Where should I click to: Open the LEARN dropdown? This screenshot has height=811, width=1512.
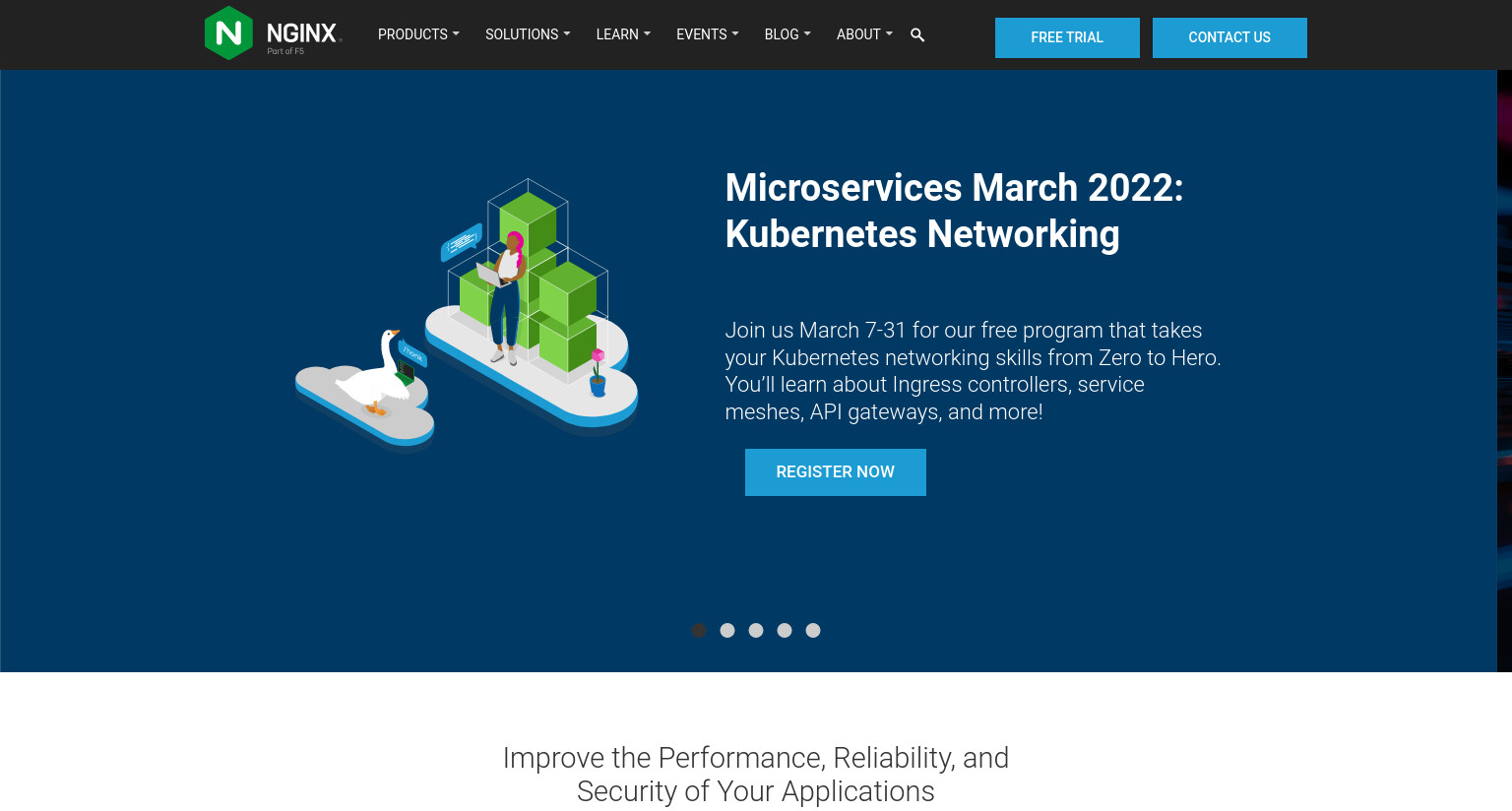(x=623, y=34)
